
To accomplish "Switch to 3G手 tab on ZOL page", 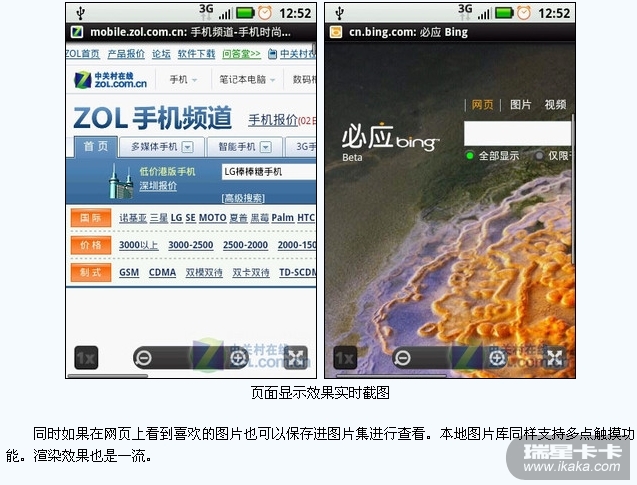I will [301, 147].
